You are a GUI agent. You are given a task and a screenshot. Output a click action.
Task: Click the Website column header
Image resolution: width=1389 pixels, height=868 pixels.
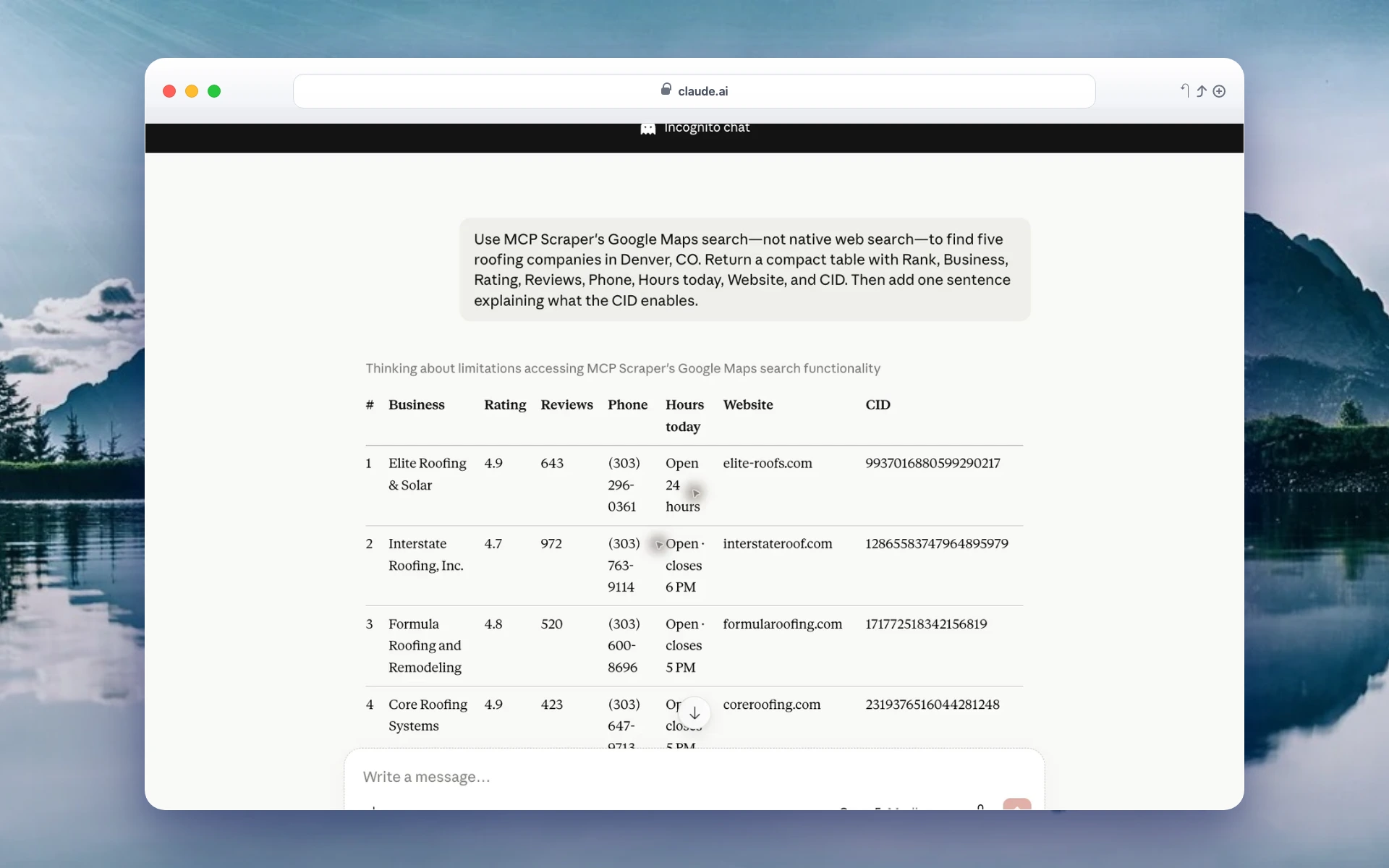(x=748, y=404)
